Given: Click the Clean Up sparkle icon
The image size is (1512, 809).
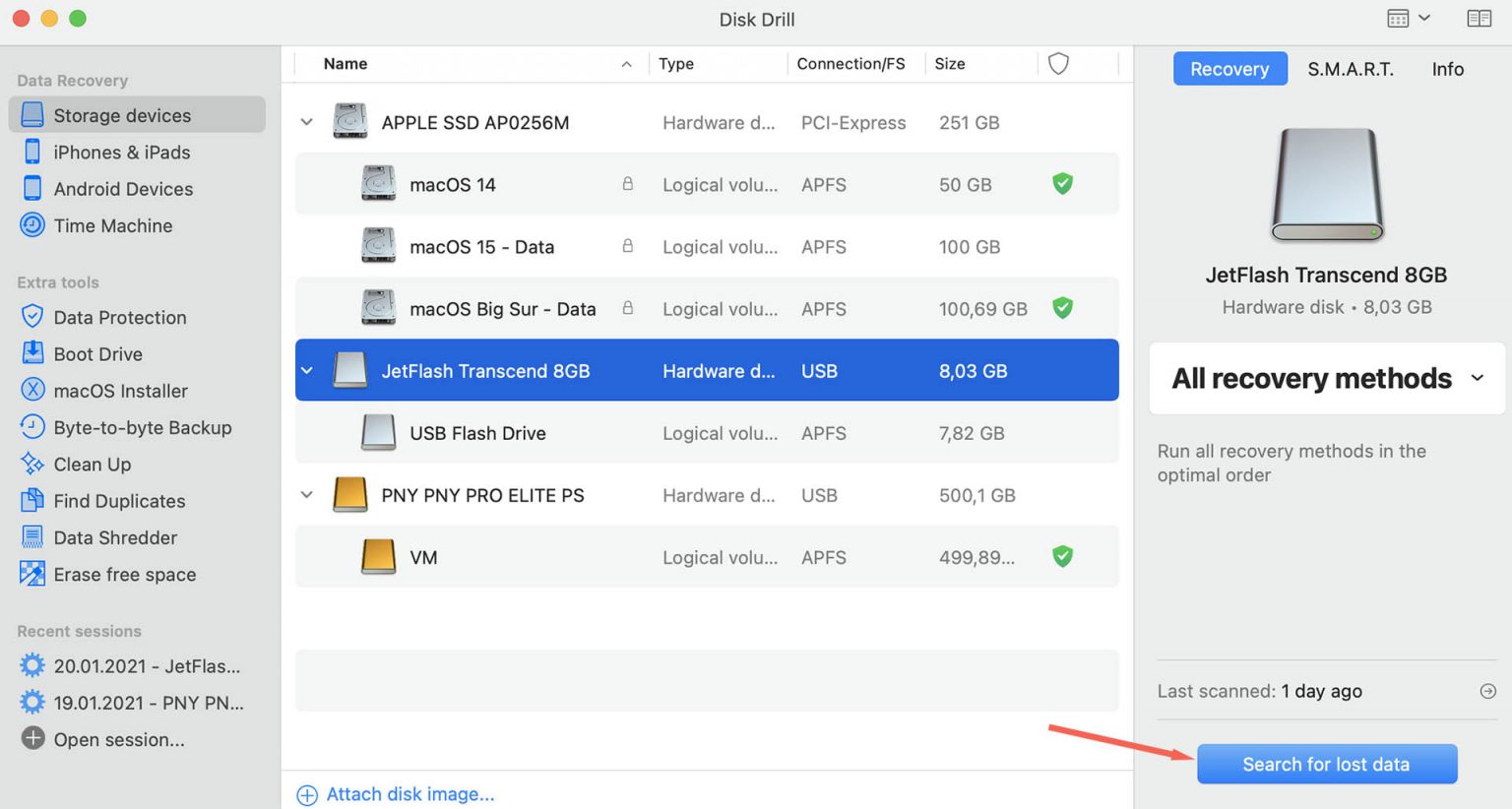Looking at the screenshot, I should [x=32, y=464].
